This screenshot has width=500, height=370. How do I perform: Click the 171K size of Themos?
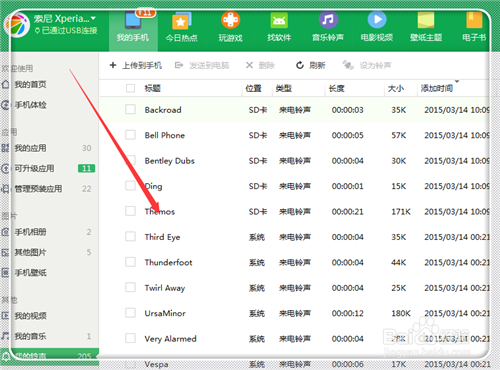coord(401,212)
